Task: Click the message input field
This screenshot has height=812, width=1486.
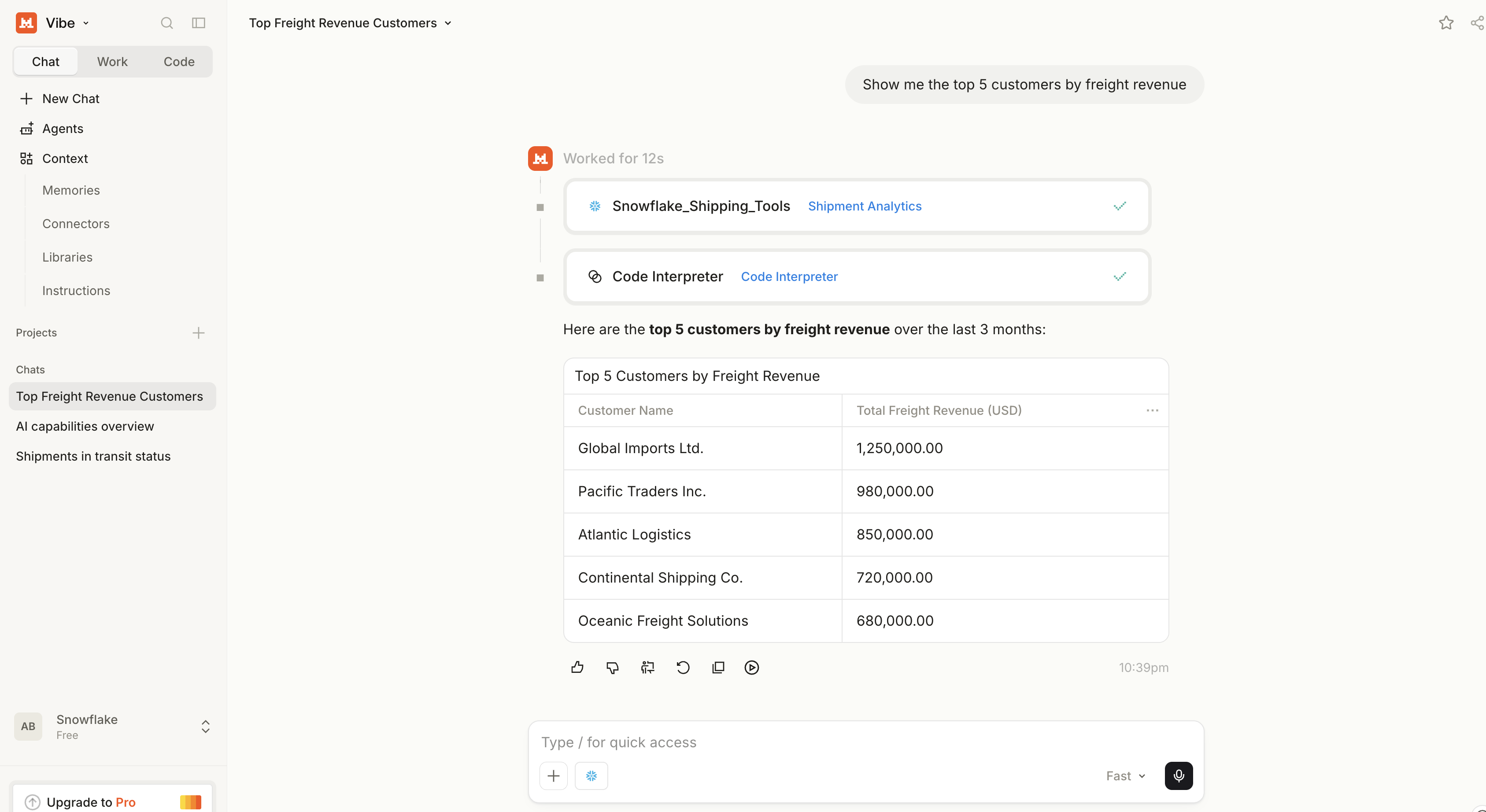Action: point(865,742)
